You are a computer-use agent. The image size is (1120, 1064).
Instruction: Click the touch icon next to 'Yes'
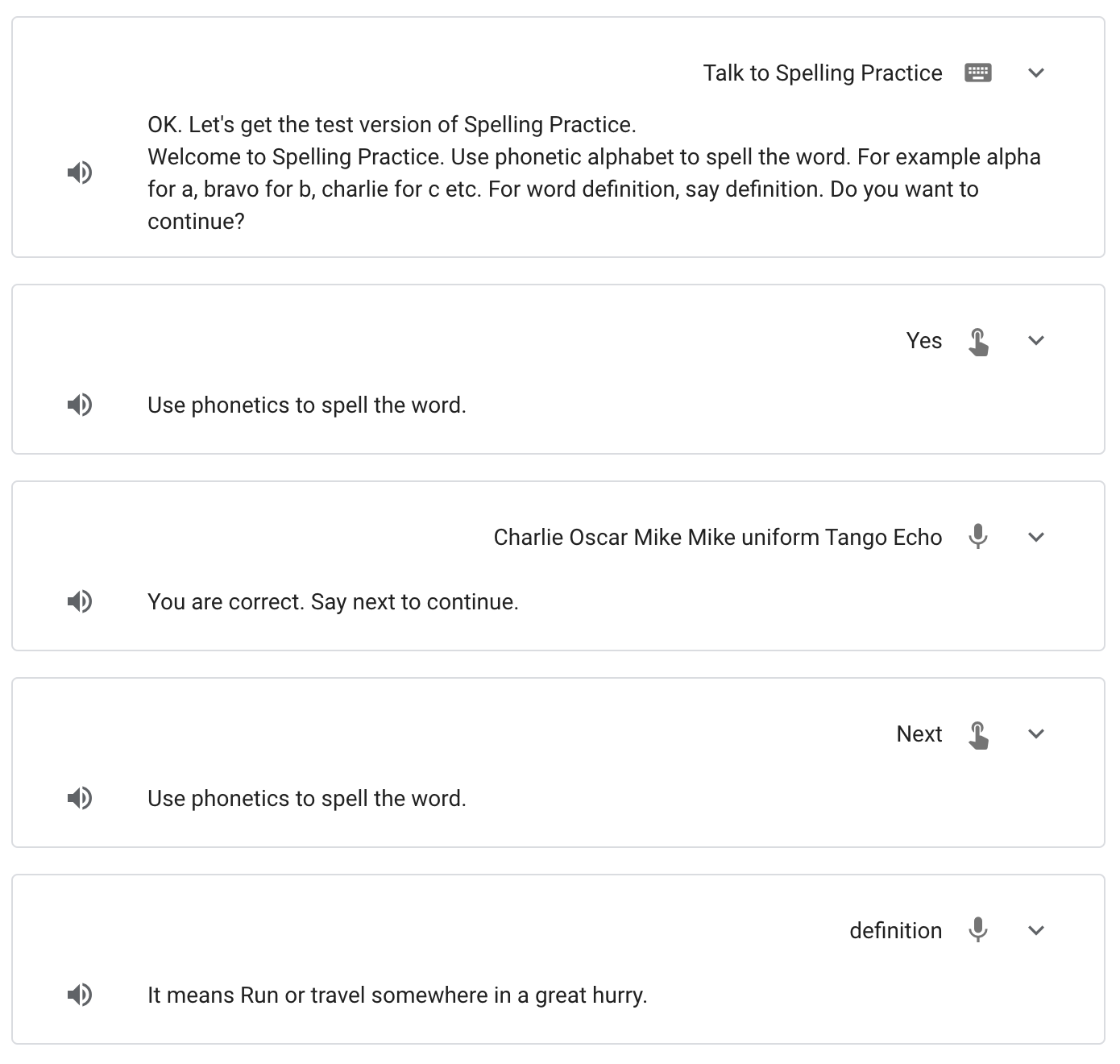click(x=977, y=342)
